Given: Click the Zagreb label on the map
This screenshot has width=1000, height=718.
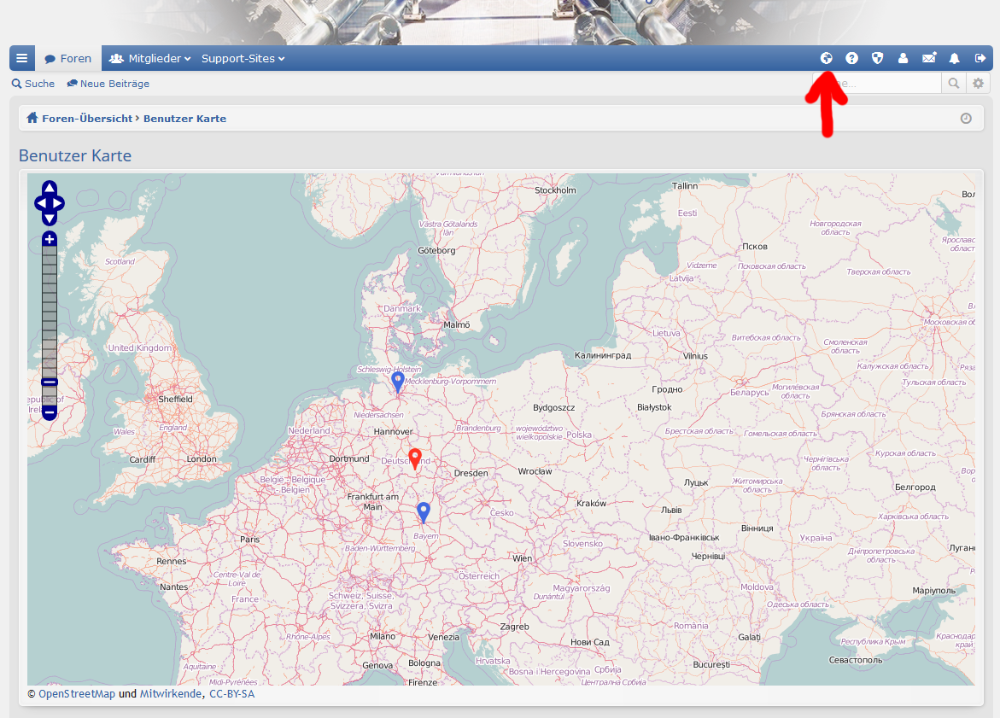Looking at the screenshot, I should [x=515, y=627].
